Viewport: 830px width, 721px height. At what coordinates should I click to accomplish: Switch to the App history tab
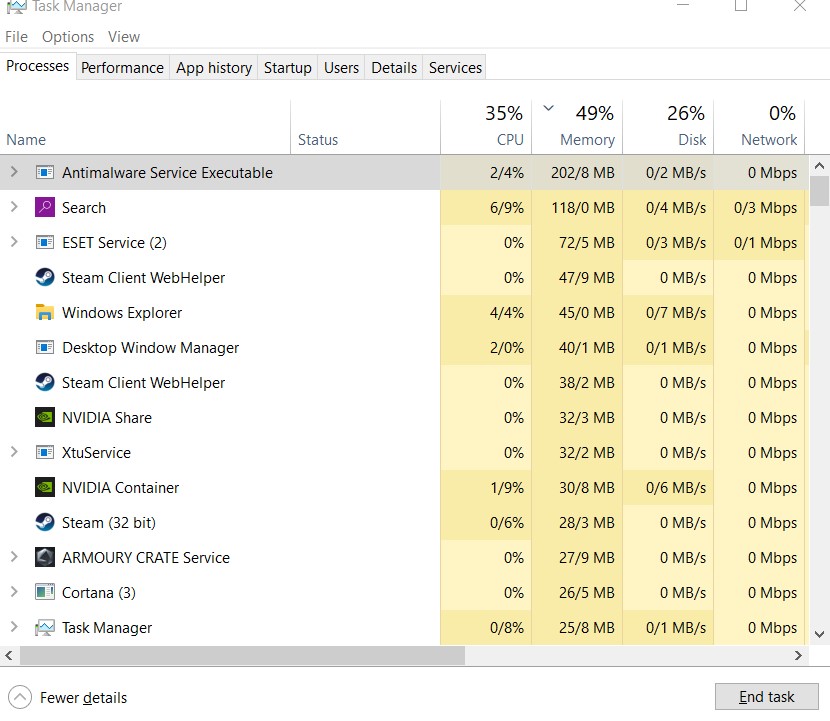tap(214, 68)
